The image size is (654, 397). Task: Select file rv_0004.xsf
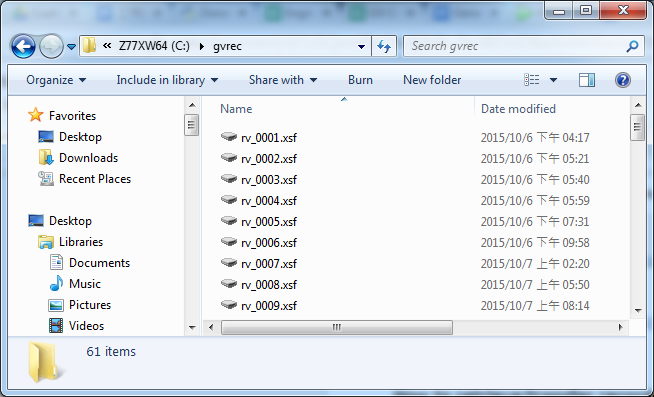[269, 201]
